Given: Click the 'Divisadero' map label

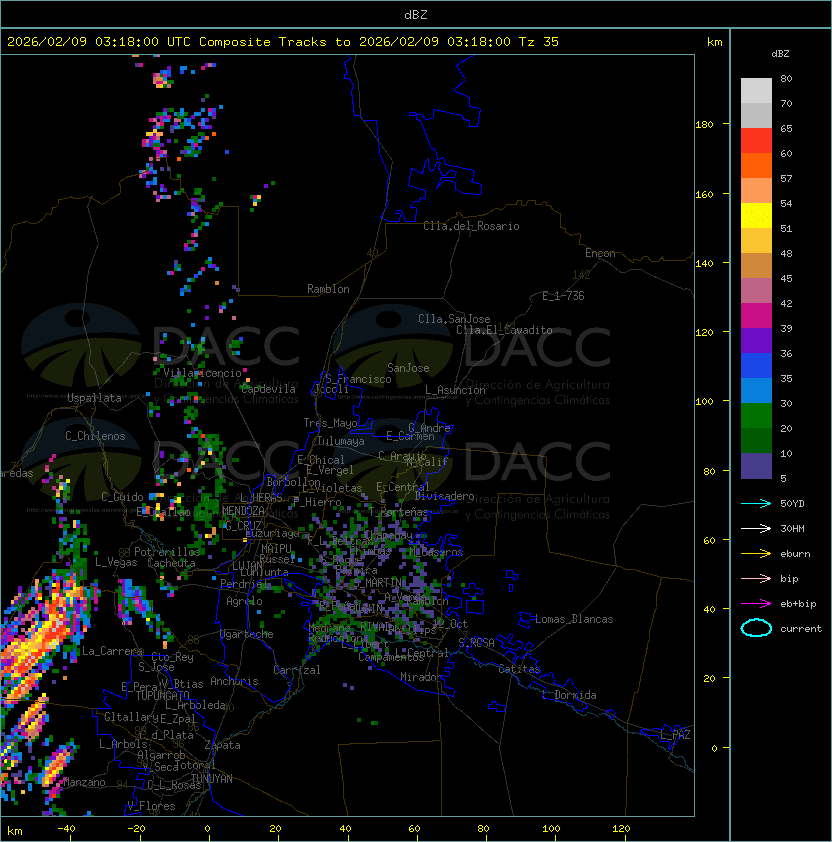Looking at the screenshot, I should [x=445, y=496].
